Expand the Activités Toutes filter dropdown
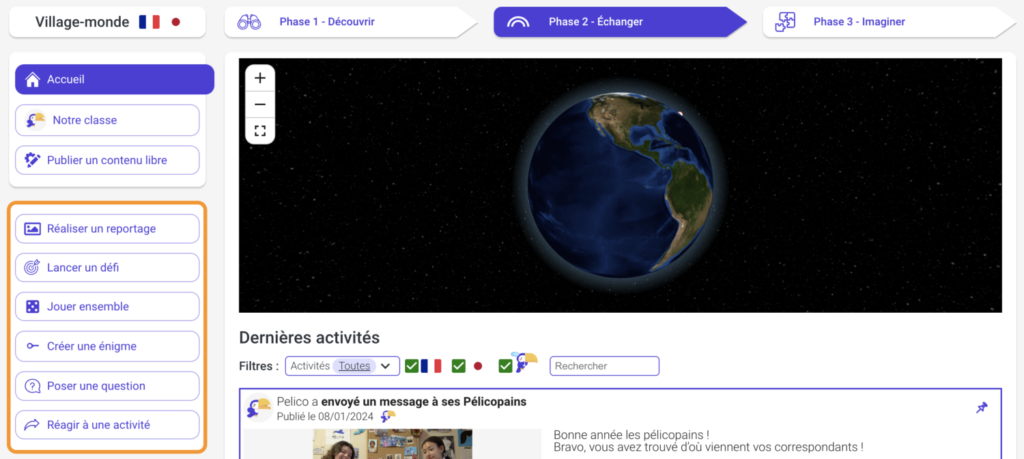The image size is (1024, 459). [342, 366]
